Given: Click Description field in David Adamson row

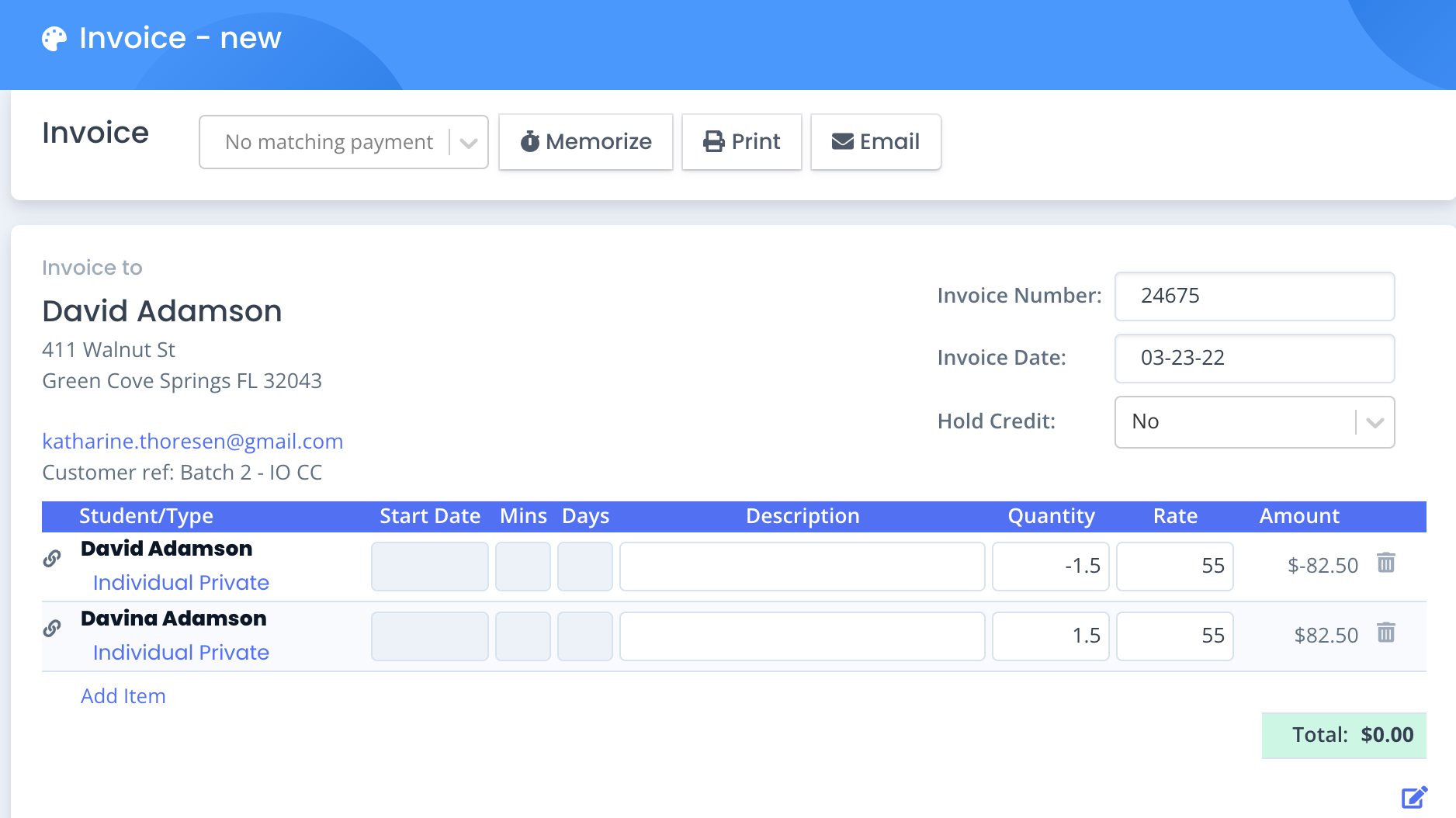Looking at the screenshot, I should (803, 567).
